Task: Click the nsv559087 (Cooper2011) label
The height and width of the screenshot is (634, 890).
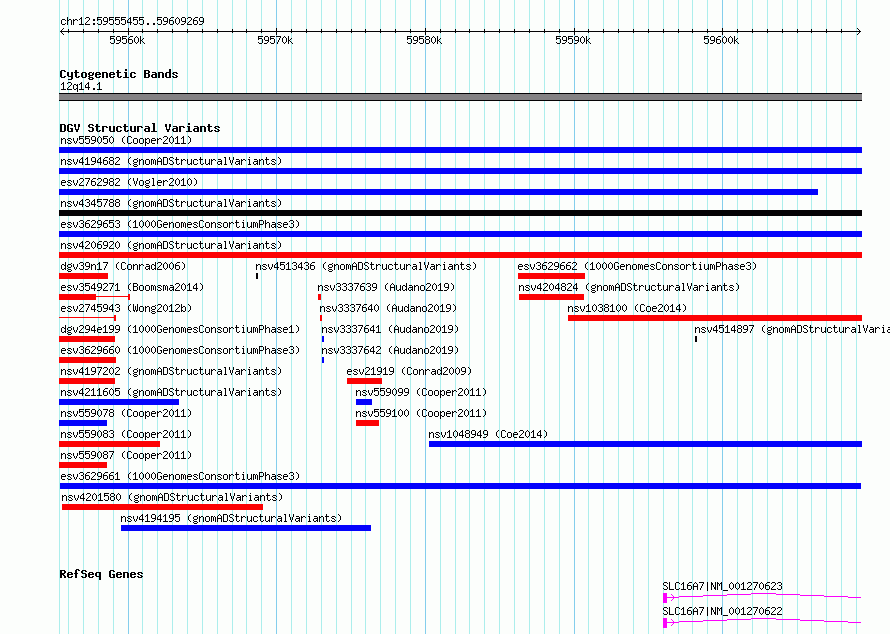Action: coord(126,455)
